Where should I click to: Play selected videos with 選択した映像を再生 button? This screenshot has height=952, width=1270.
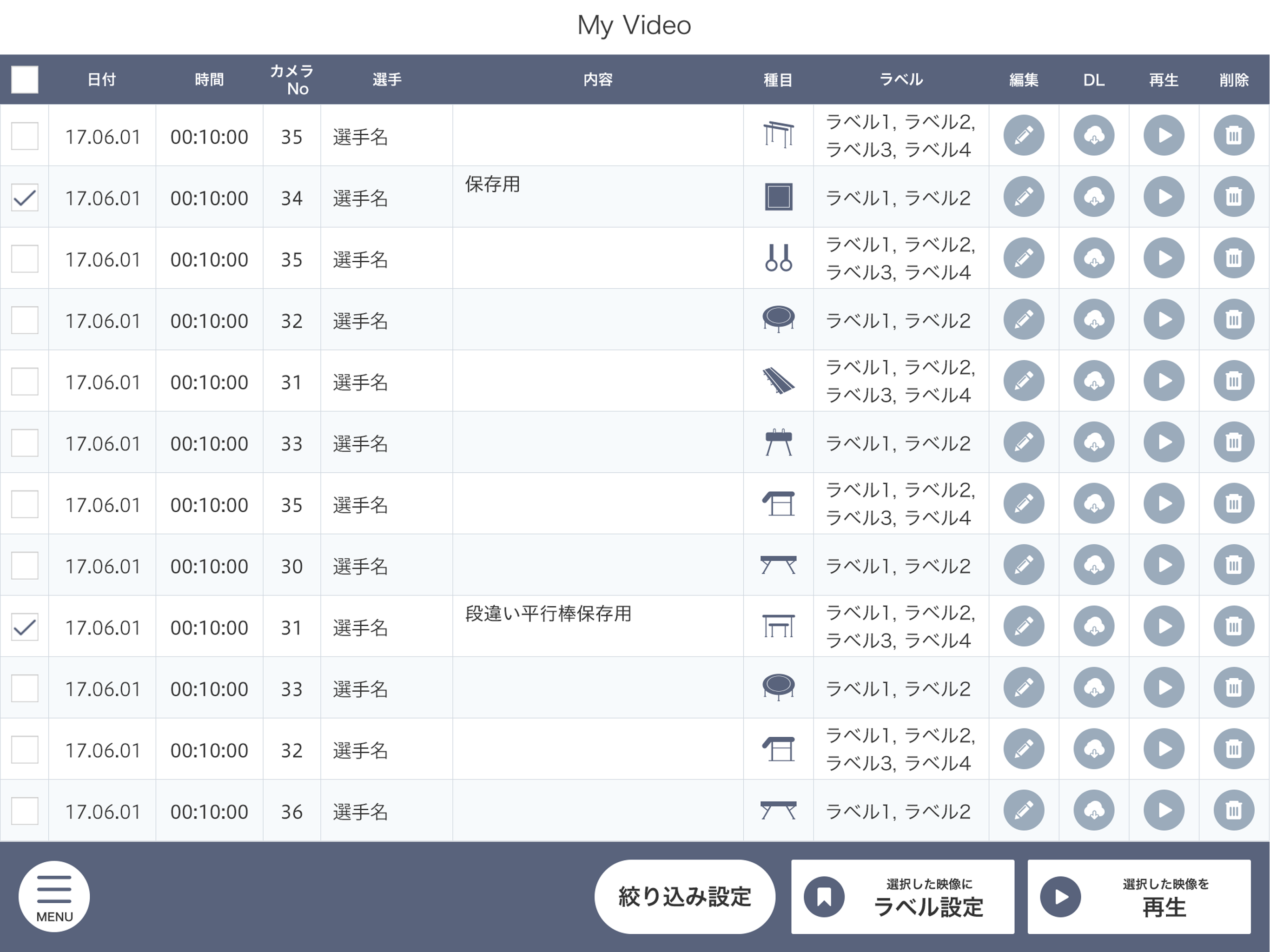(1139, 897)
